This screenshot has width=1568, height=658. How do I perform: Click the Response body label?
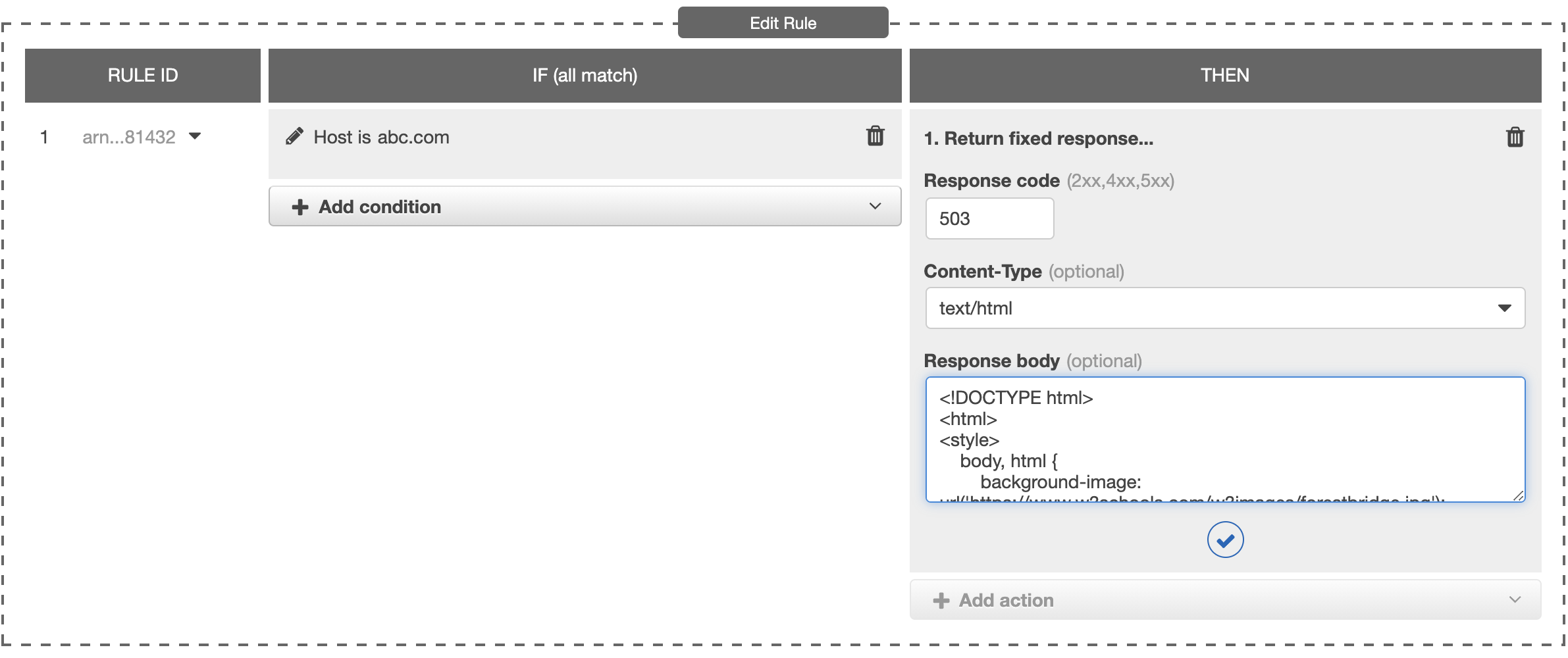click(x=991, y=361)
